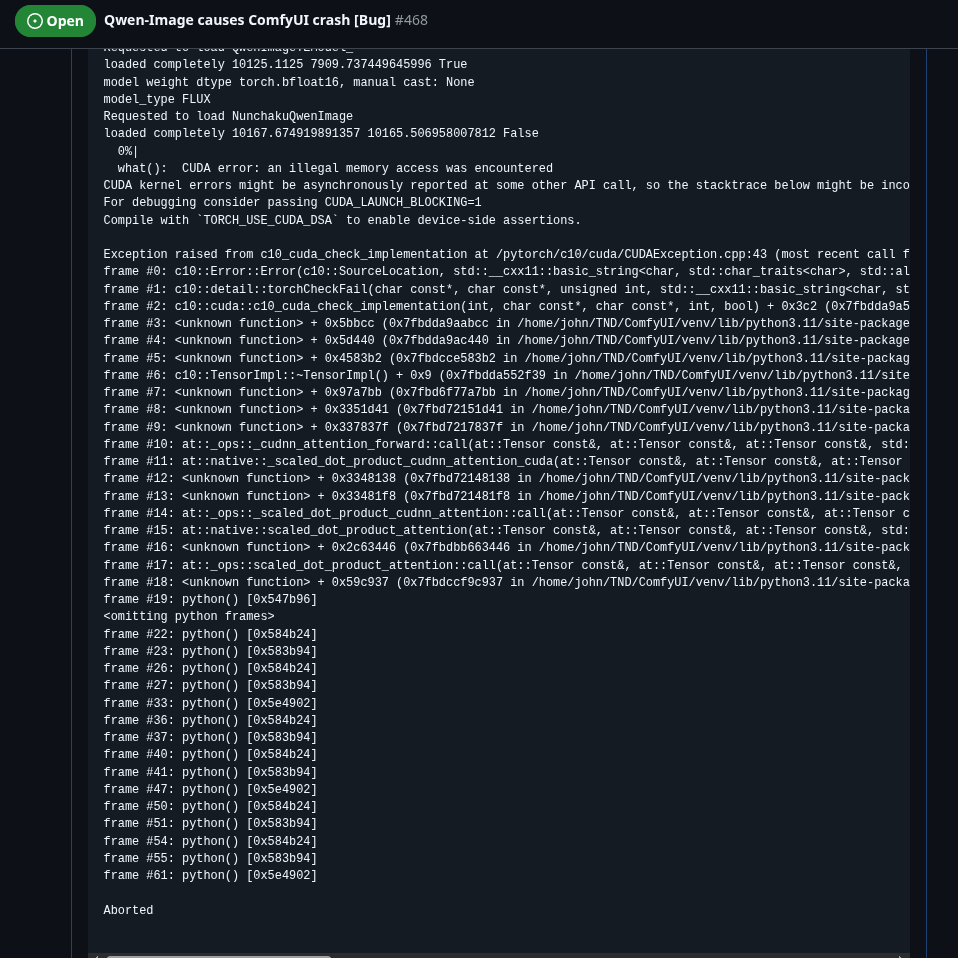The height and width of the screenshot is (958, 958).
Task: Click the 'frame #19: python()' line
Action: (x=210, y=600)
